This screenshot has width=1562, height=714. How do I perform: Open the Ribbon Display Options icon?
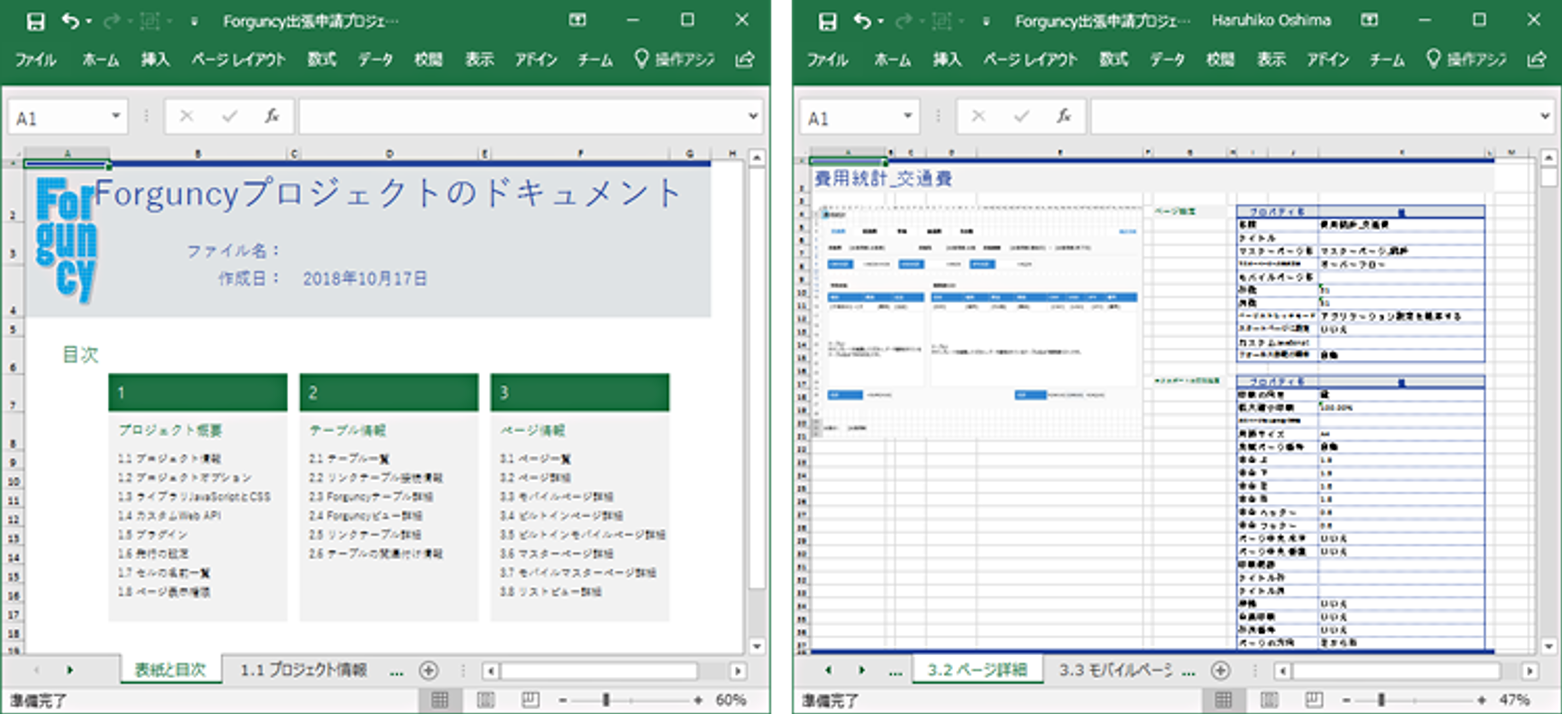[x=577, y=20]
